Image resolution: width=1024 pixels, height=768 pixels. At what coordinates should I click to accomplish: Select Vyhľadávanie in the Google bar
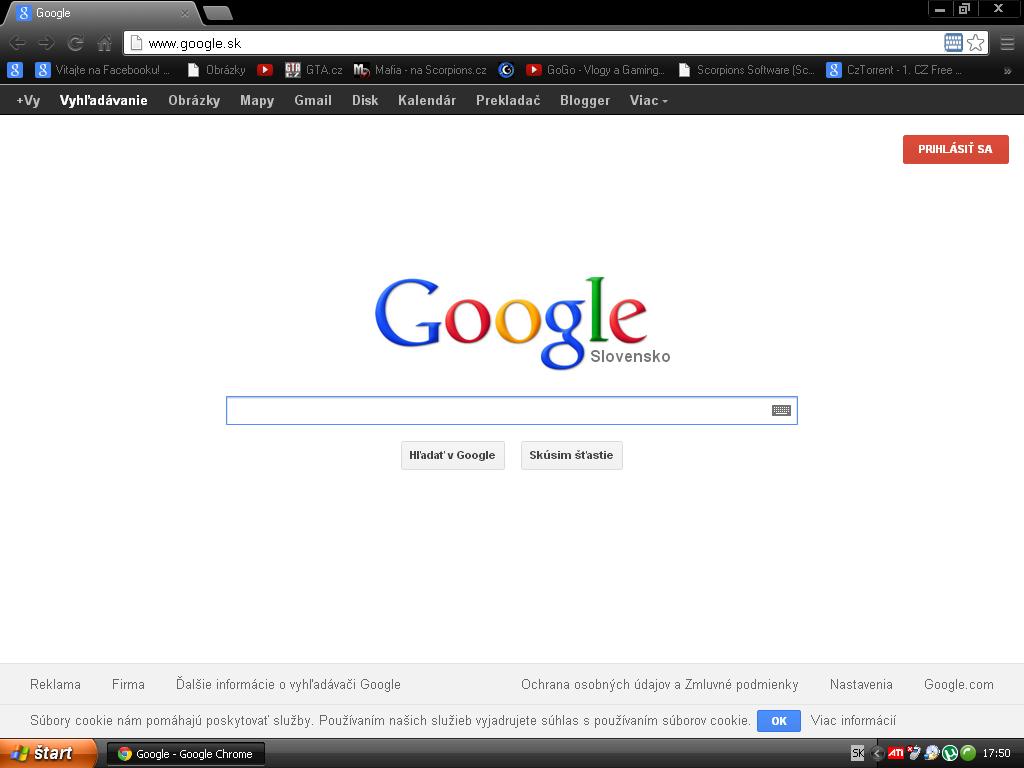(x=103, y=101)
